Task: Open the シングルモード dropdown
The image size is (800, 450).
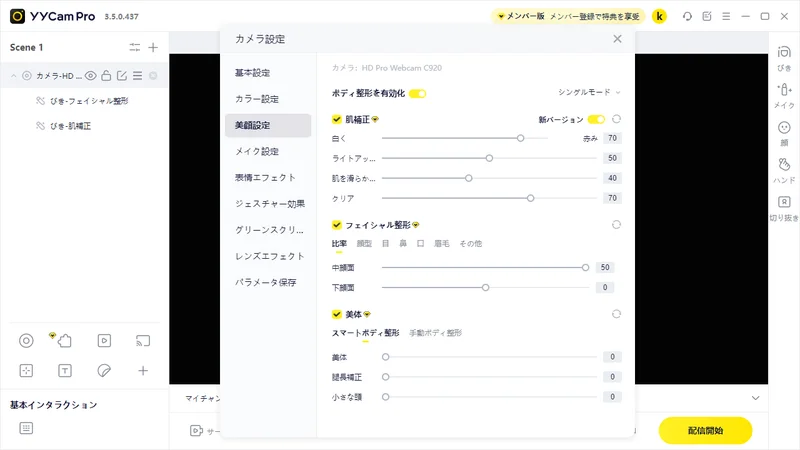Action: pyautogui.click(x=589, y=92)
